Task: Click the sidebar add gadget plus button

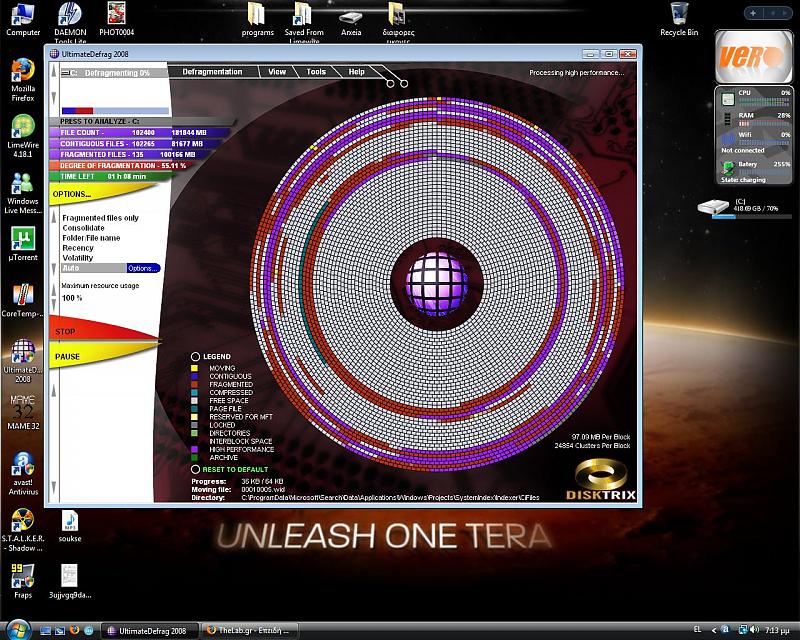Action: (x=753, y=13)
